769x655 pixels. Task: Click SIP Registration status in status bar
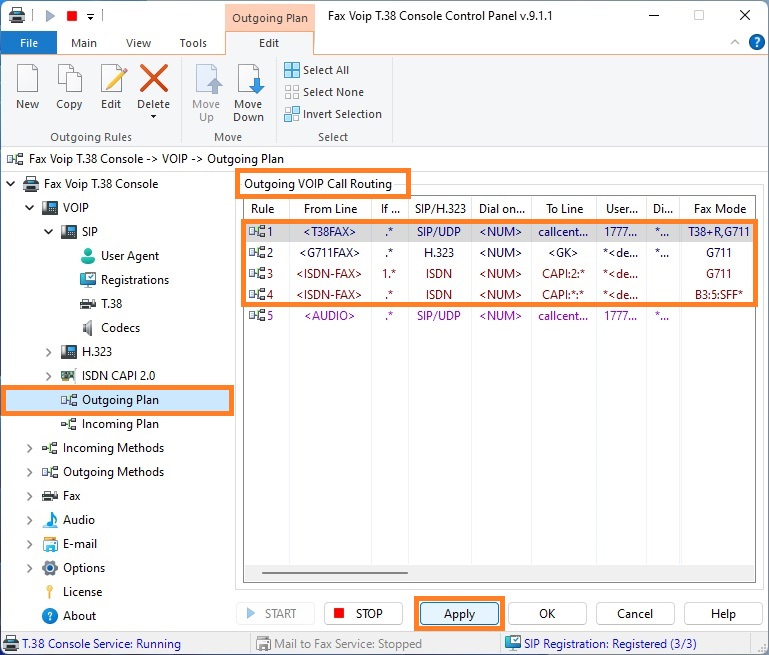pyautogui.click(x=601, y=644)
